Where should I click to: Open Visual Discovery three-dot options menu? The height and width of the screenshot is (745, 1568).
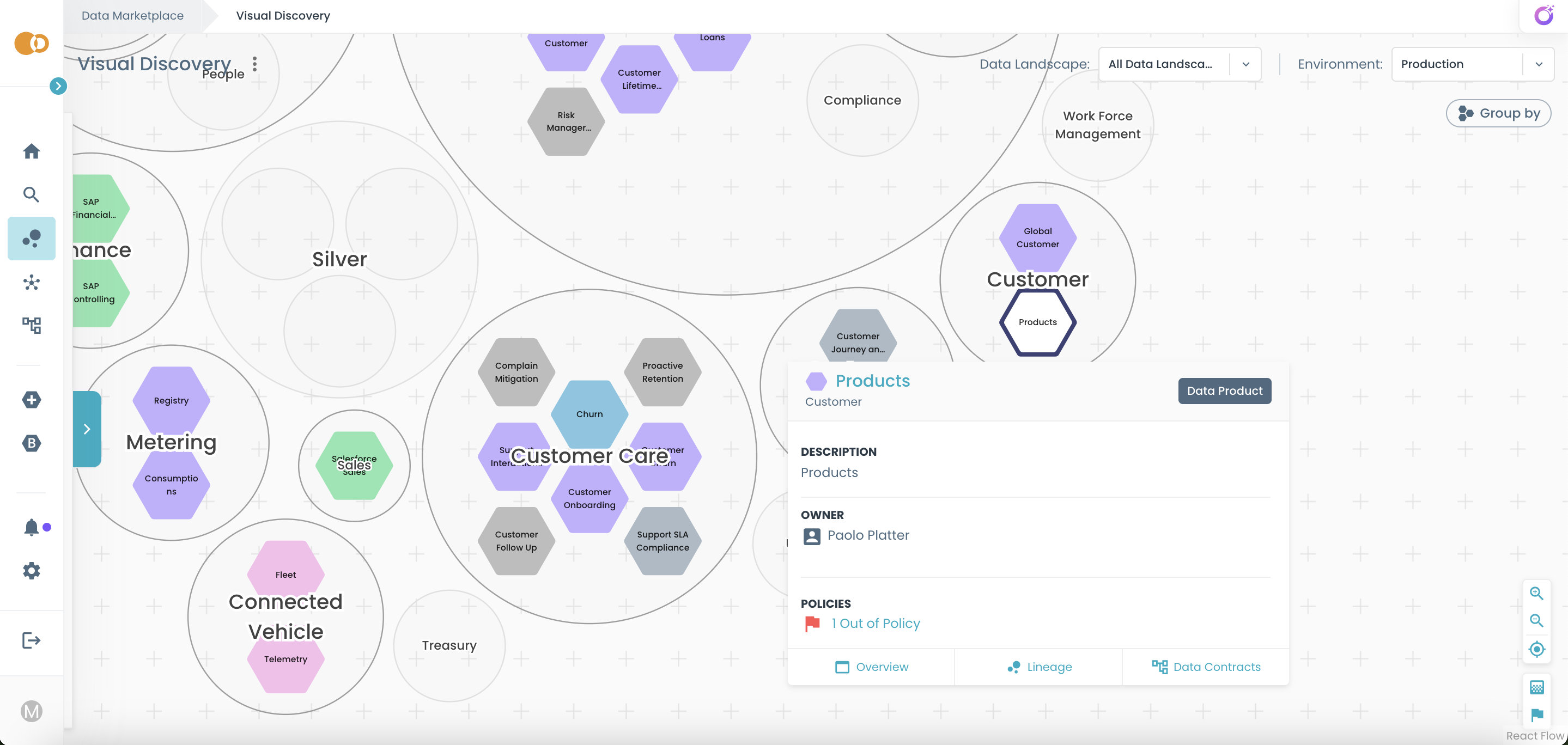pyautogui.click(x=254, y=64)
